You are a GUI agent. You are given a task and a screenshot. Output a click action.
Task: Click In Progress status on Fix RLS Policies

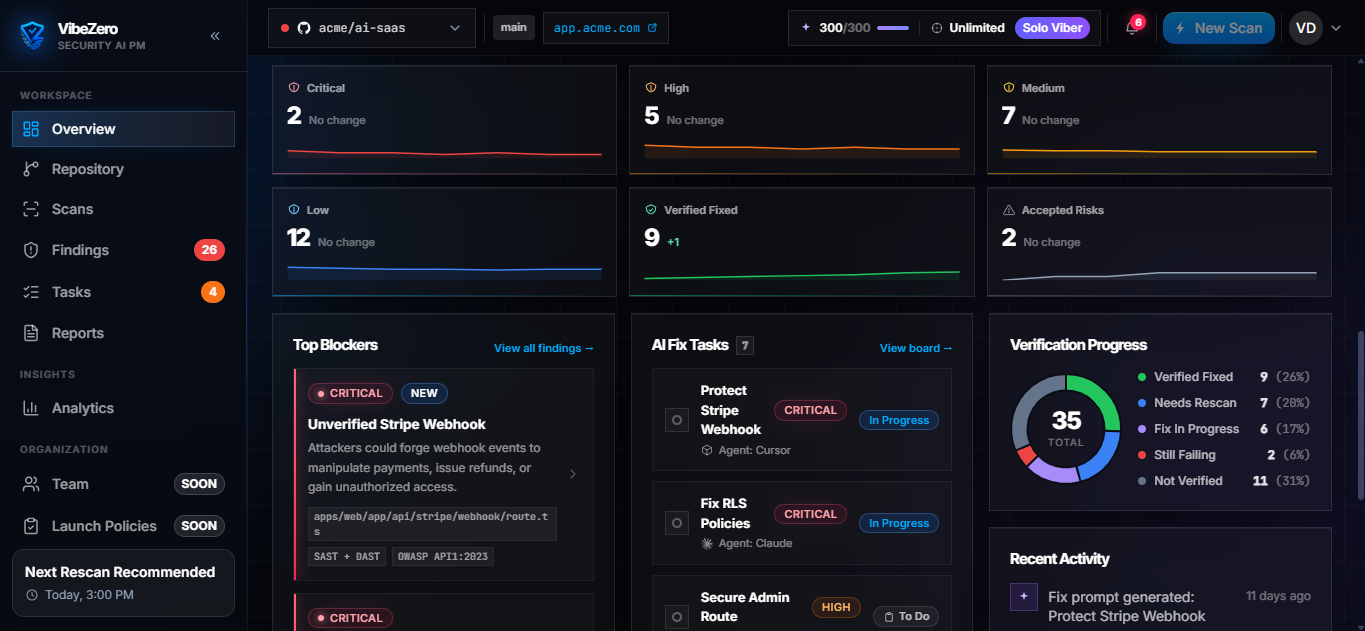(899, 523)
